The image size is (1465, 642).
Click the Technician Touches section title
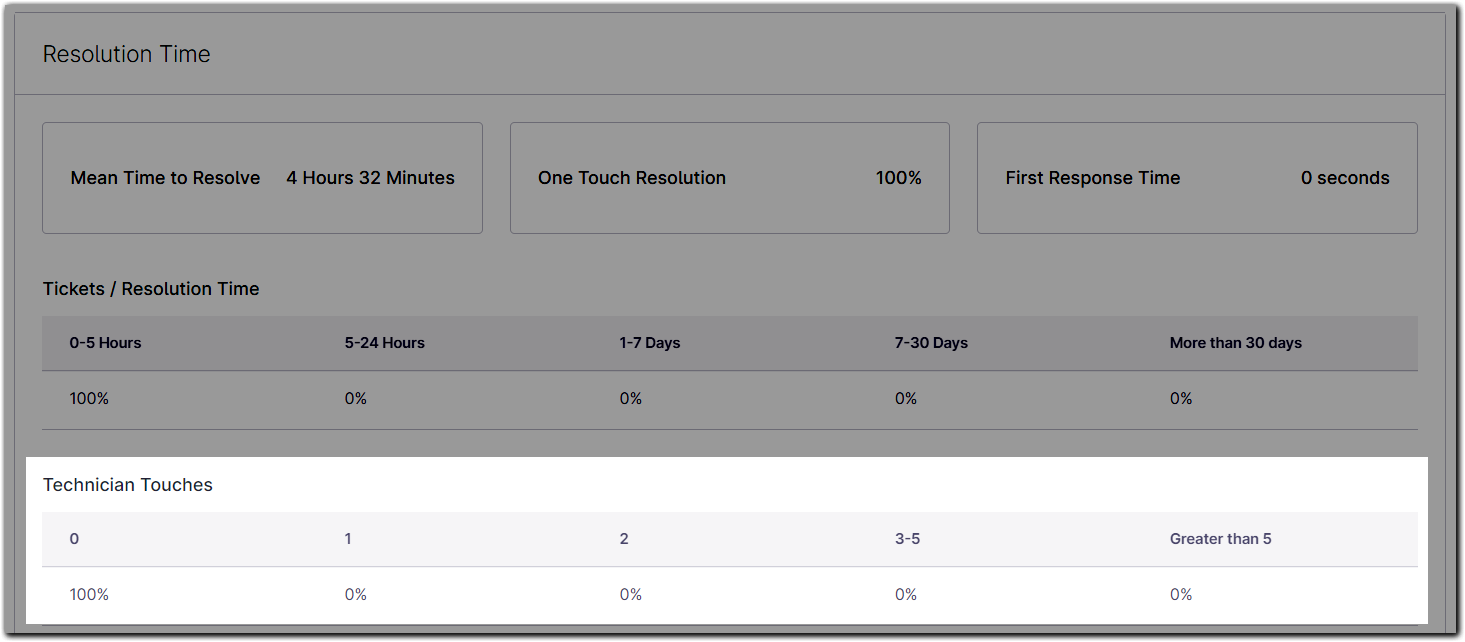pyautogui.click(x=128, y=484)
